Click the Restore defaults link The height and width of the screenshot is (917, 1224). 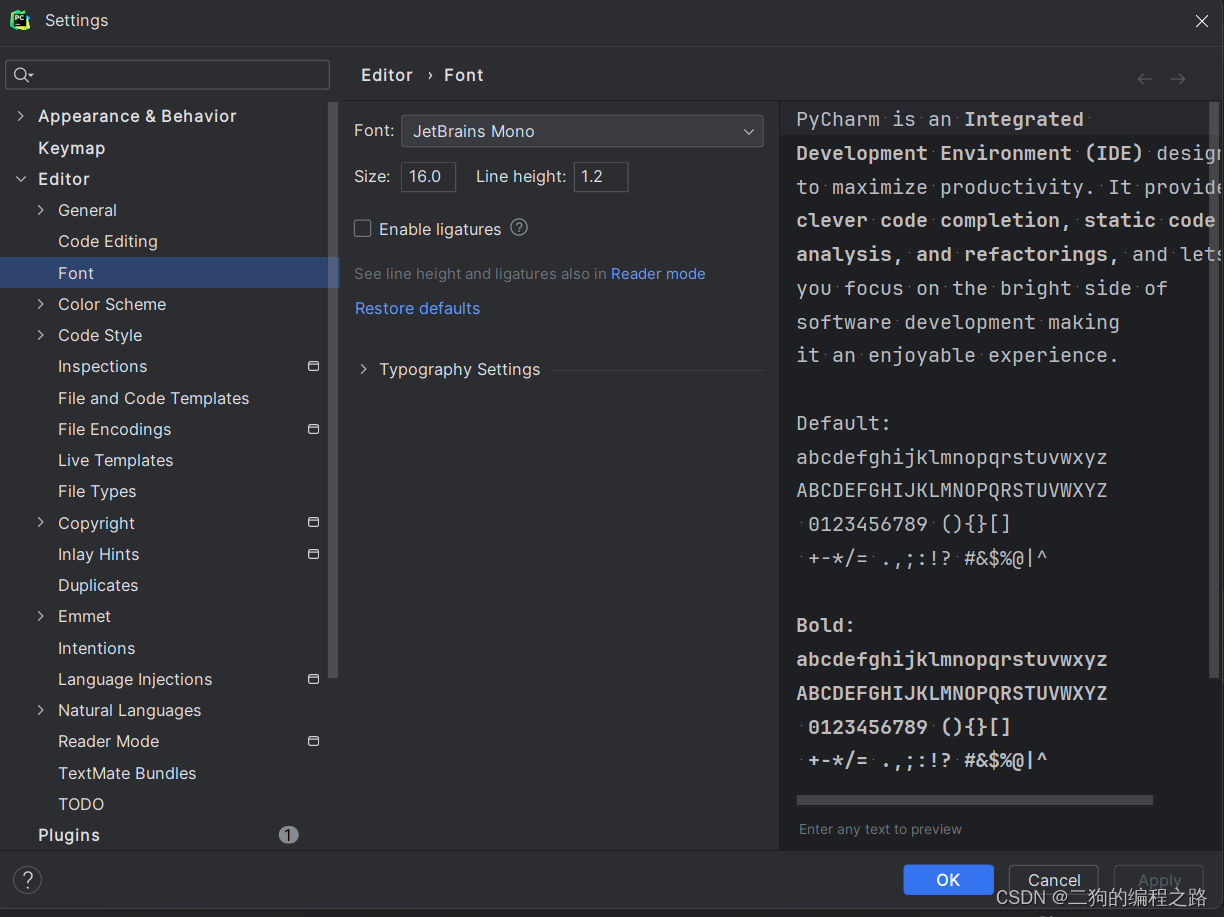pos(417,308)
